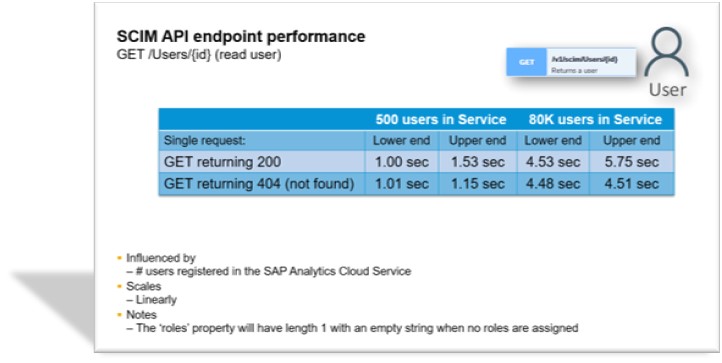
Task: Click the '500 users in Service' column header
Action: click(441, 120)
